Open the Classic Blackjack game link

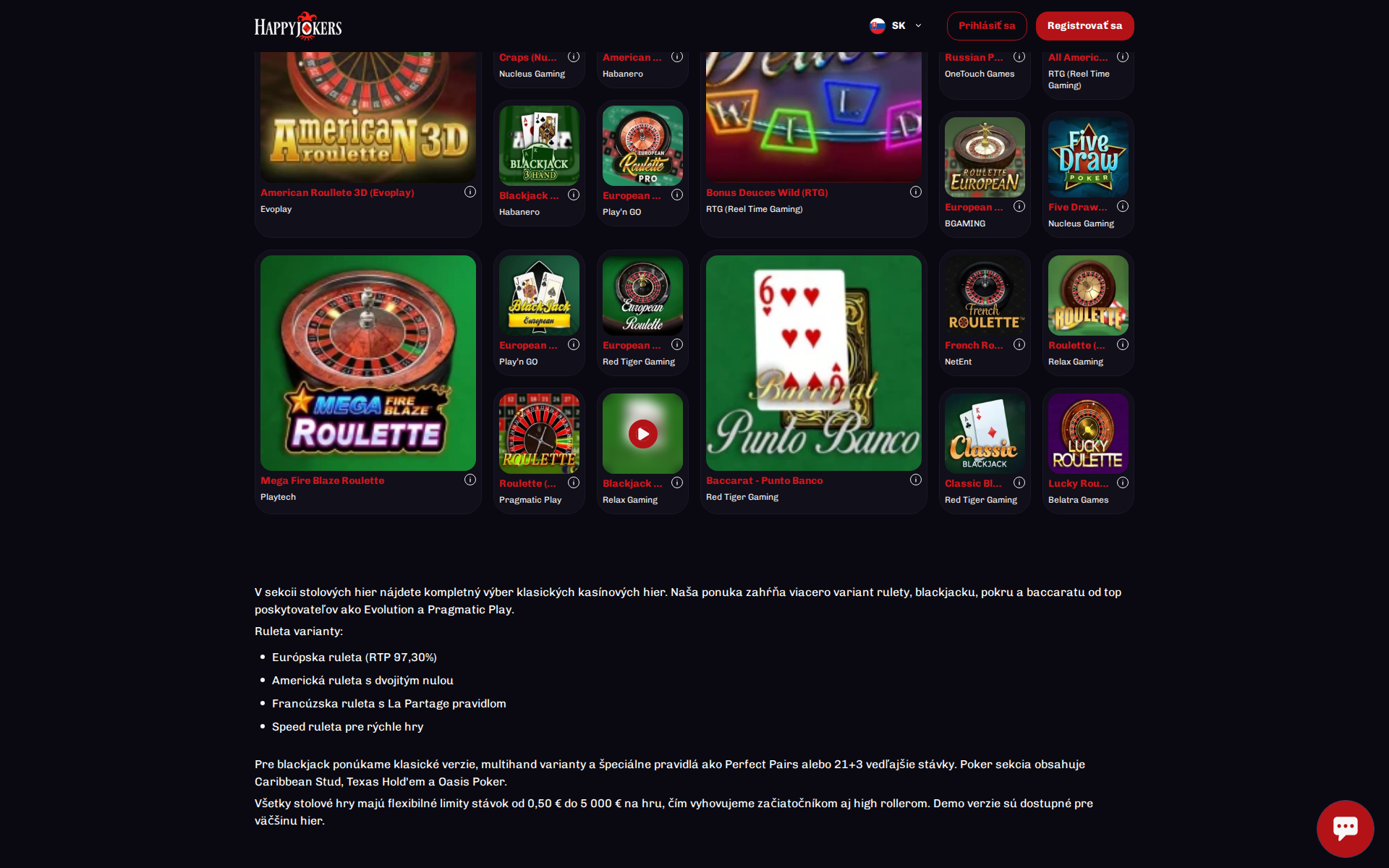974,483
